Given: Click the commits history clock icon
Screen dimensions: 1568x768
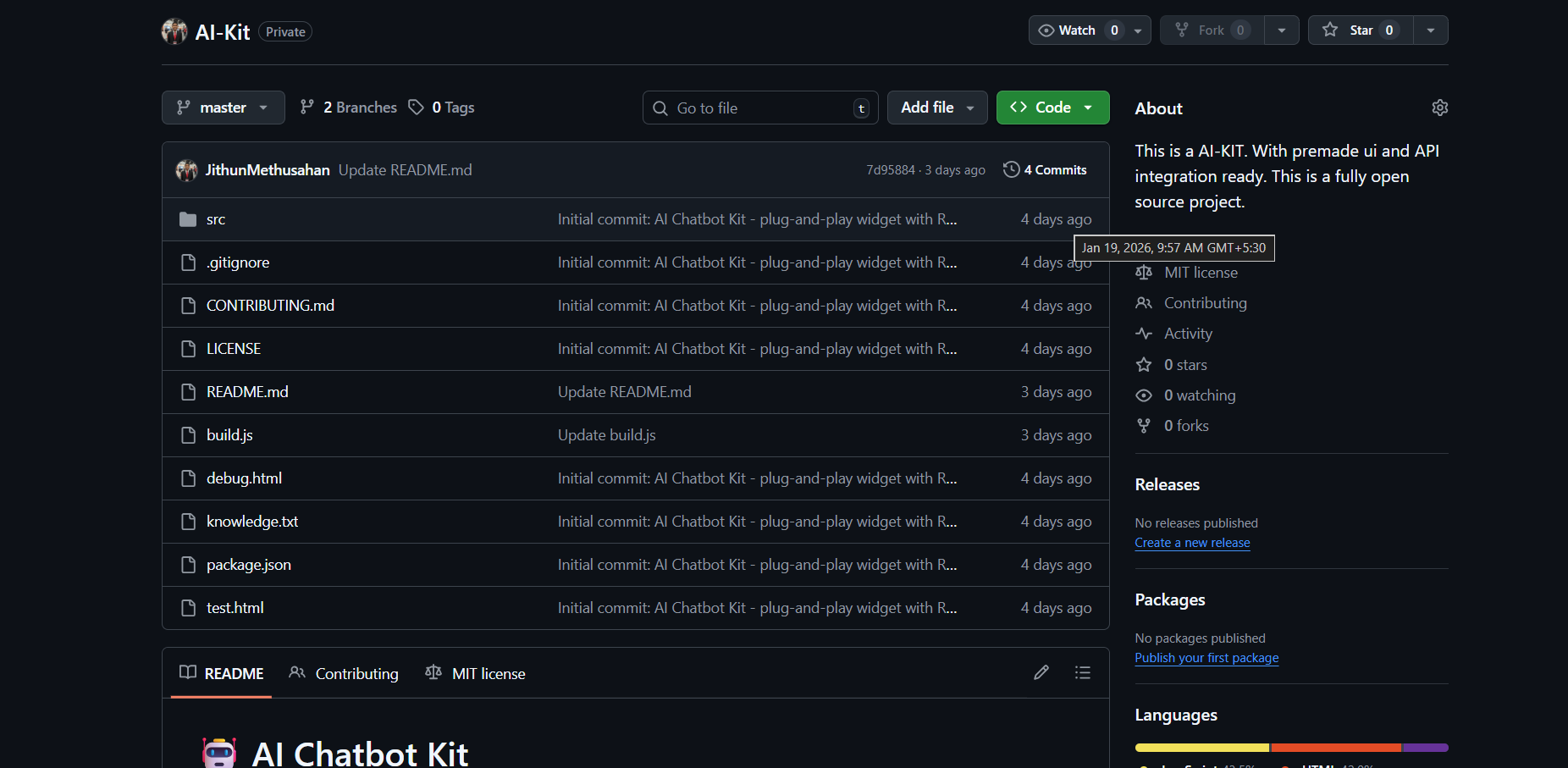Looking at the screenshot, I should [1011, 169].
